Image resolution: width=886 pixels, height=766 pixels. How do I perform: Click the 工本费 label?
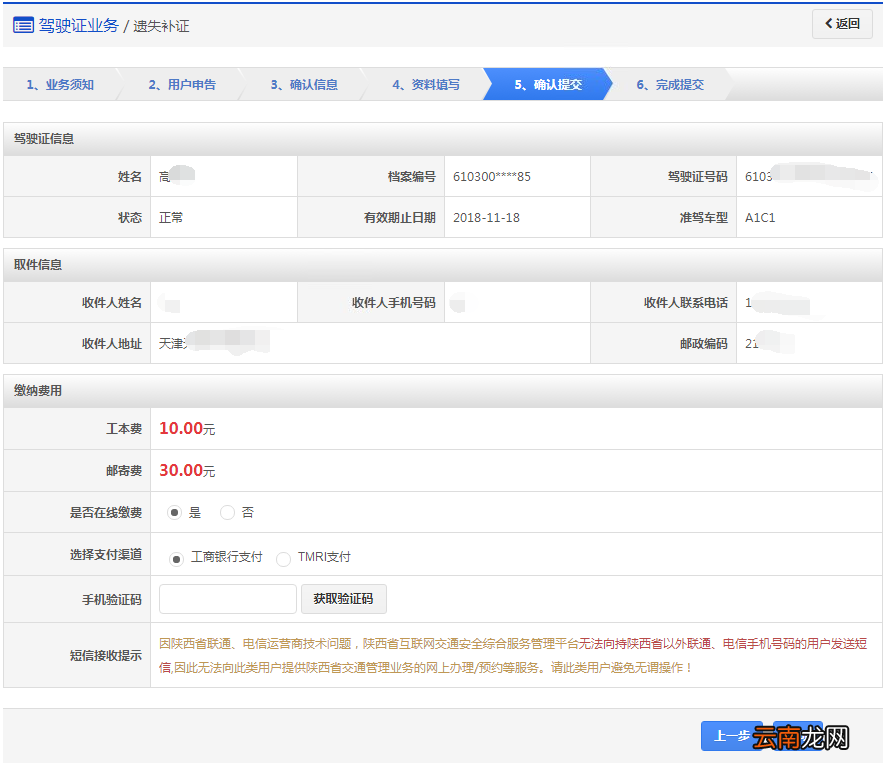coord(124,429)
